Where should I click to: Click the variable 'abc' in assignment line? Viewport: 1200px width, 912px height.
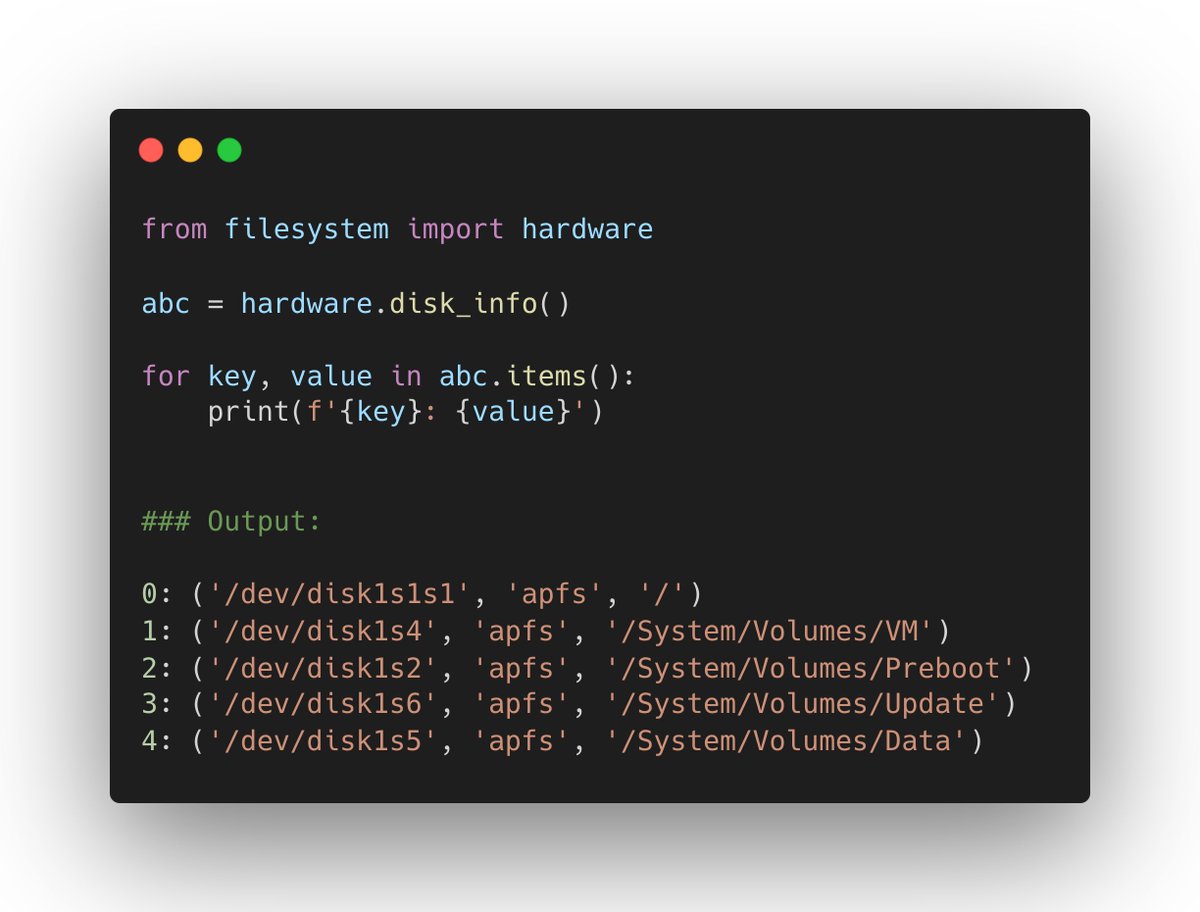point(166,303)
